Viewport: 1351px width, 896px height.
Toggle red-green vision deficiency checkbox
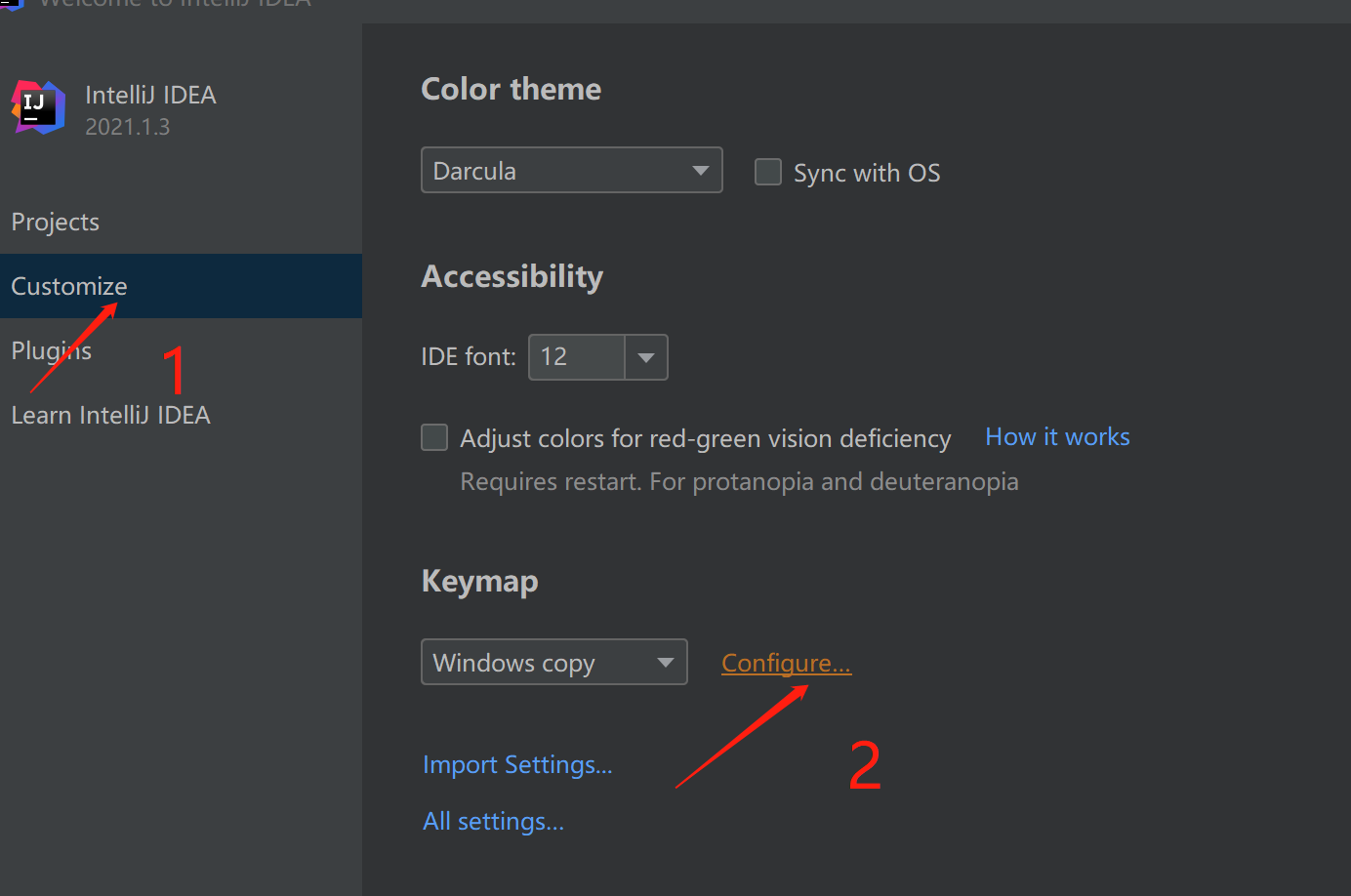click(x=434, y=437)
